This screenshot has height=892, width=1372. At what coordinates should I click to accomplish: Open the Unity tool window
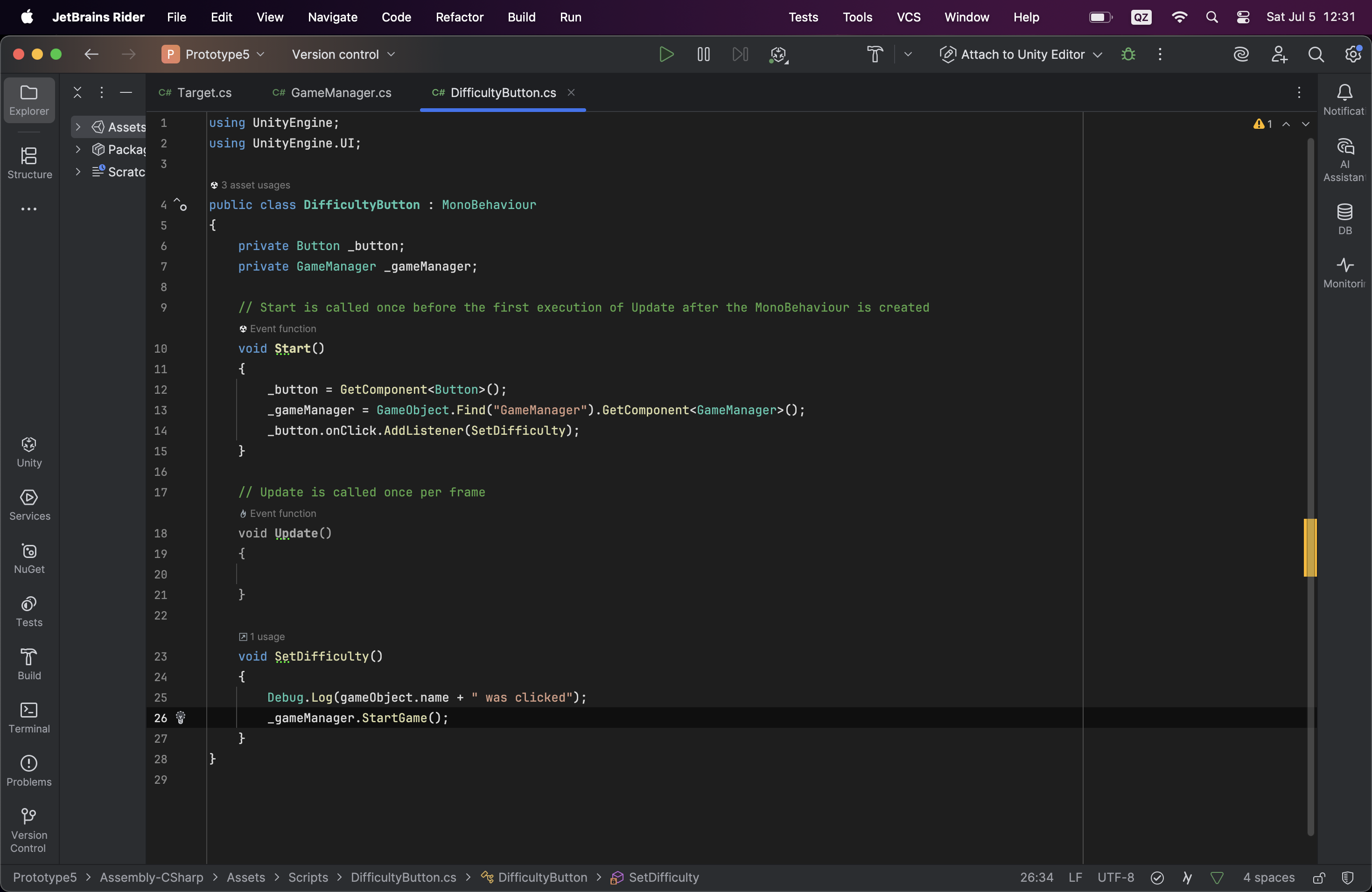(29, 452)
